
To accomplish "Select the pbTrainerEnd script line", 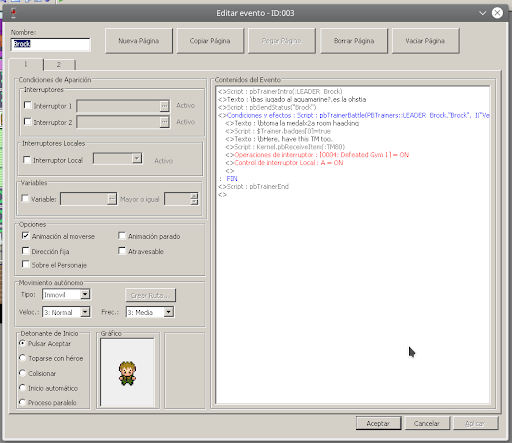I will coord(253,186).
